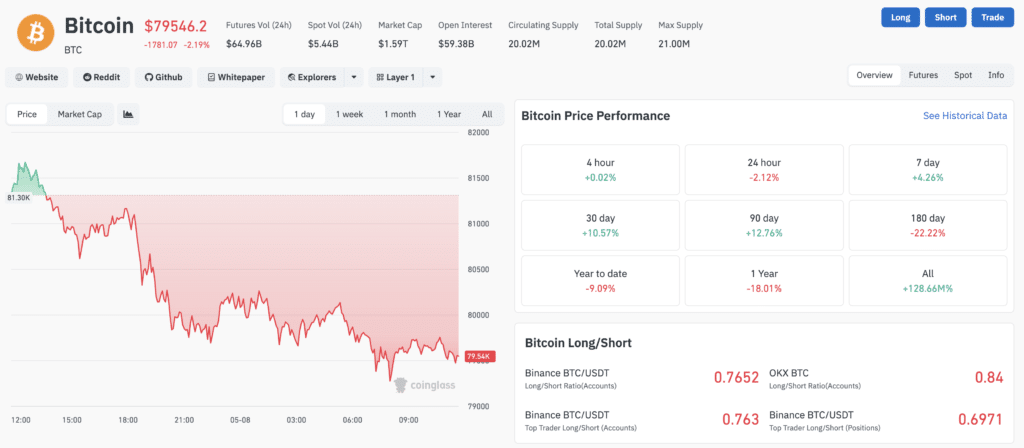Switch to the Info tab

[x=996, y=75]
